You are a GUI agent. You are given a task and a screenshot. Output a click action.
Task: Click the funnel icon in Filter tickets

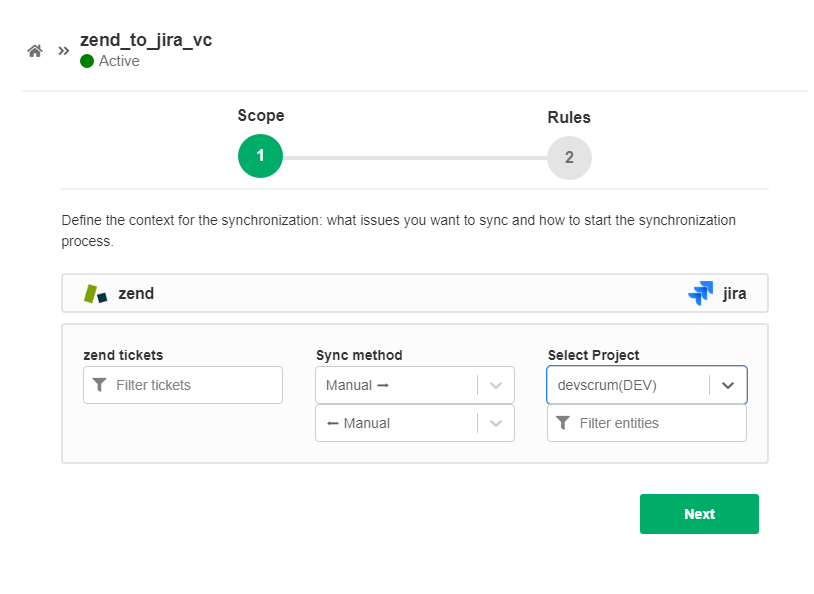(100, 385)
